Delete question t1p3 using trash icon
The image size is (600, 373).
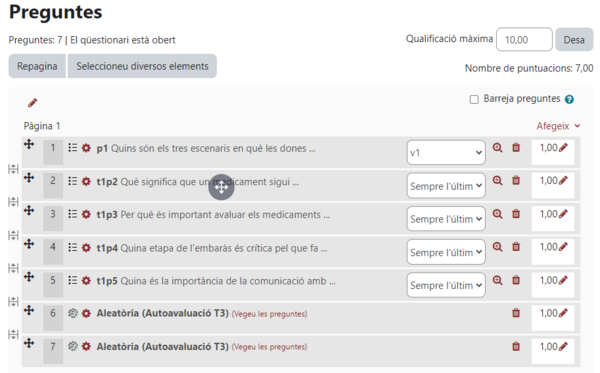(x=516, y=214)
